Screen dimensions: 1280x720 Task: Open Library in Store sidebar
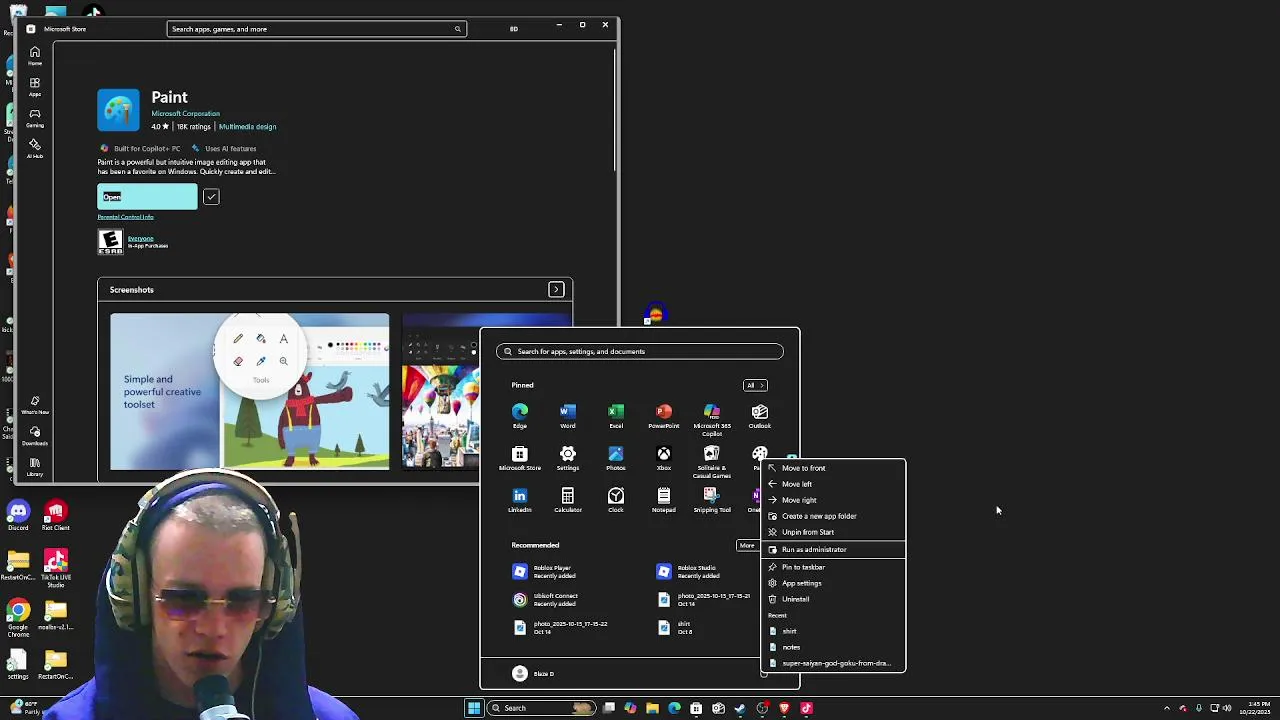35,467
